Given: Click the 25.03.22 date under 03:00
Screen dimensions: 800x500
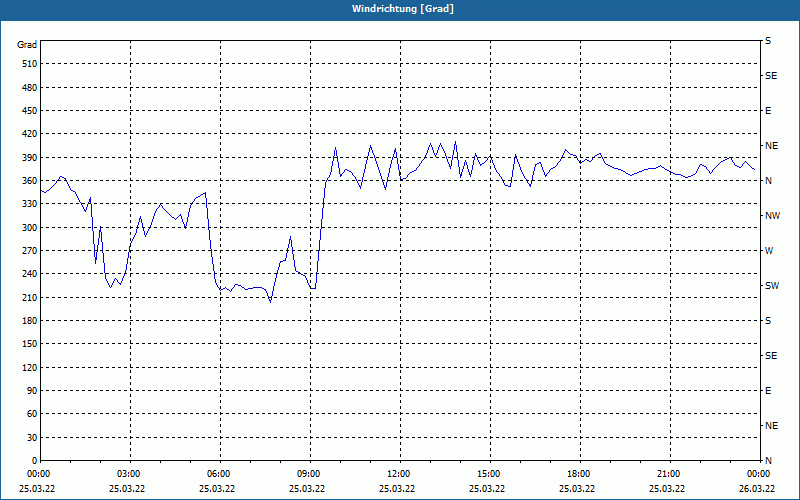Looking at the screenshot, I should click(x=127, y=489).
